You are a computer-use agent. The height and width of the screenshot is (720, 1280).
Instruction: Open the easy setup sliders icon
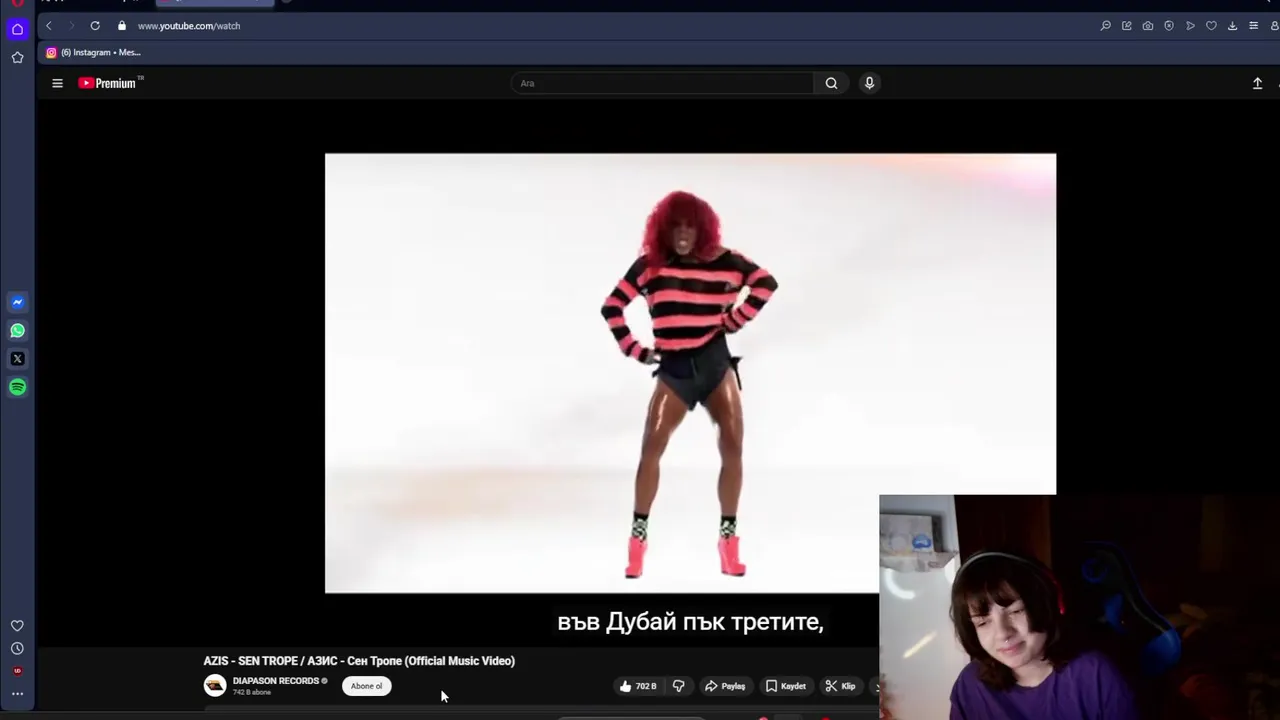(x=1253, y=26)
